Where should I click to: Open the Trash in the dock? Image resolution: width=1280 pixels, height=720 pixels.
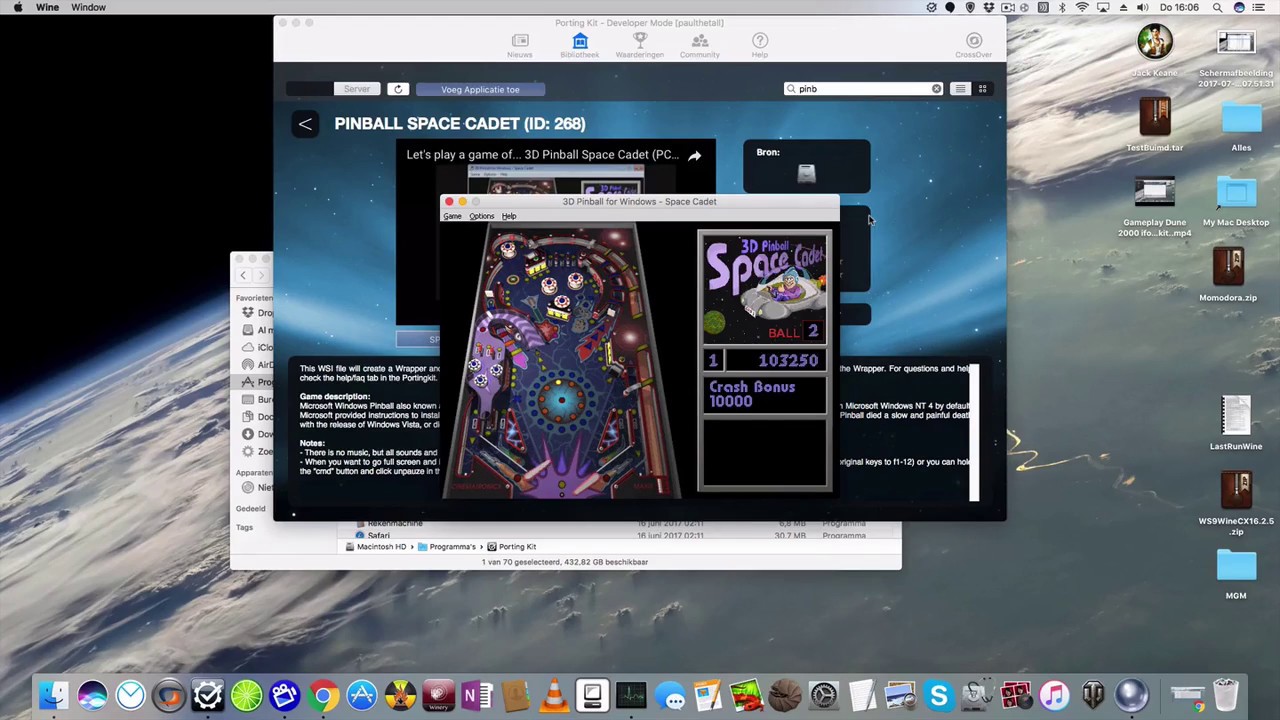tap(1226, 695)
